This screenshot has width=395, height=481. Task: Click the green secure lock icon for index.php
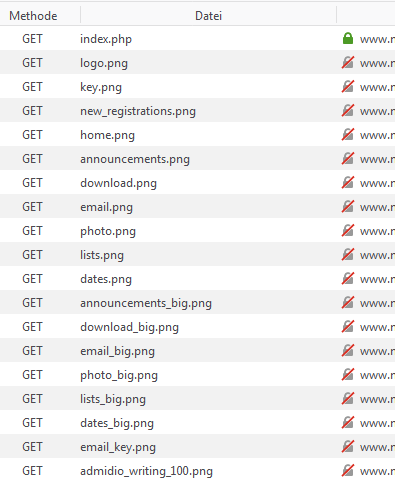pyautogui.click(x=348, y=38)
